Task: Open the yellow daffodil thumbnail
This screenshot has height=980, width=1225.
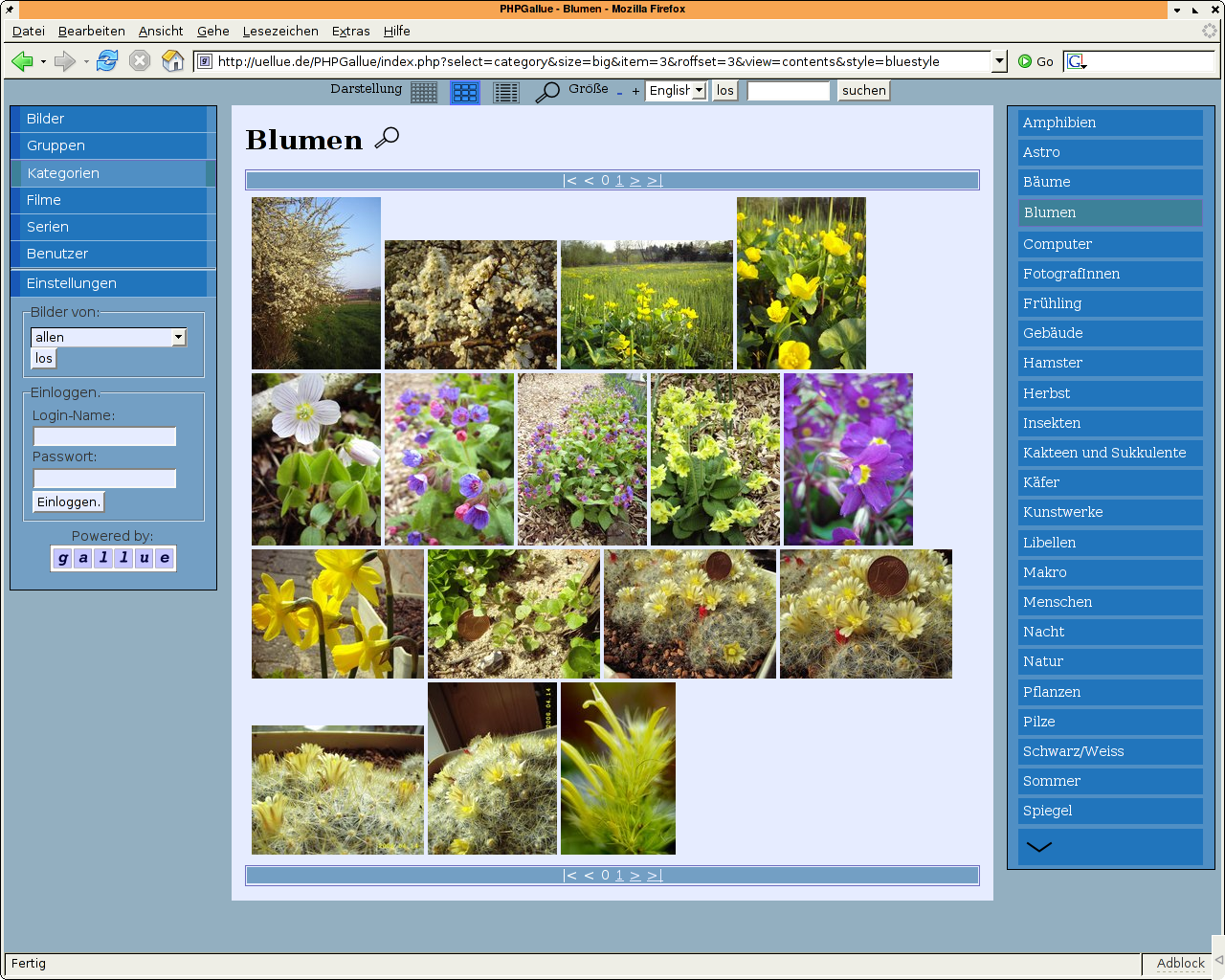Action: 337,613
